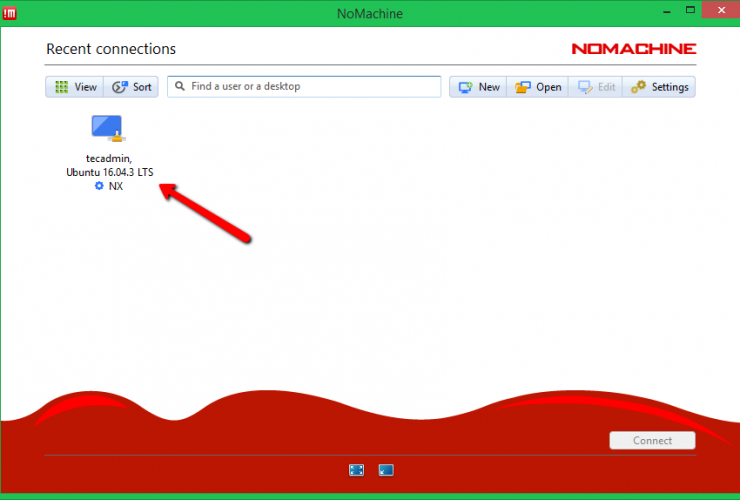Open the Sort connections options
Viewport: 740px width, 500px height.
(x=131, y=87)
